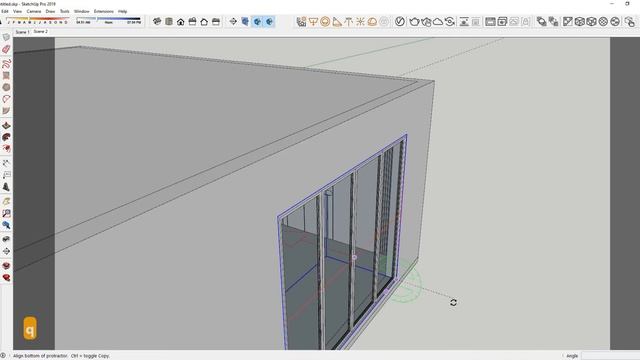The width and height of the screenshot is (640, 360).
Task: Click the Angle measurement input field
Action: click(x=610, y=356)
